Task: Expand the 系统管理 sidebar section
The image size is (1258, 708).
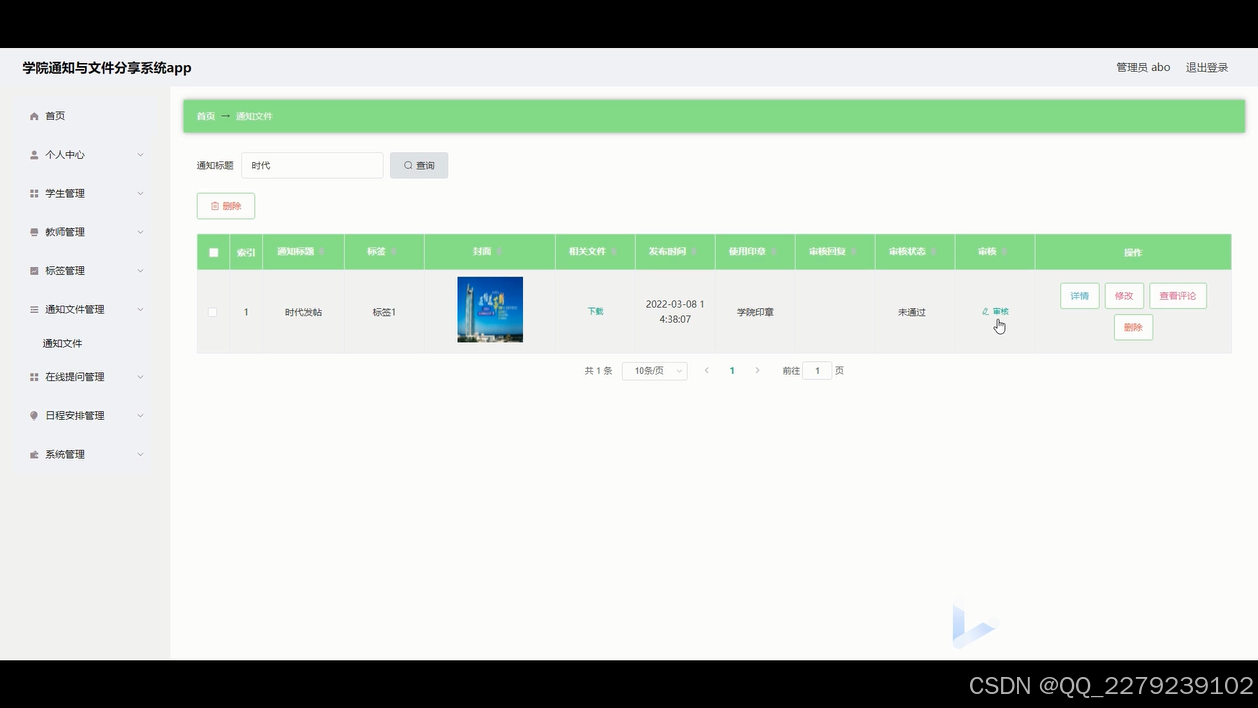Action: coord(64,453)
